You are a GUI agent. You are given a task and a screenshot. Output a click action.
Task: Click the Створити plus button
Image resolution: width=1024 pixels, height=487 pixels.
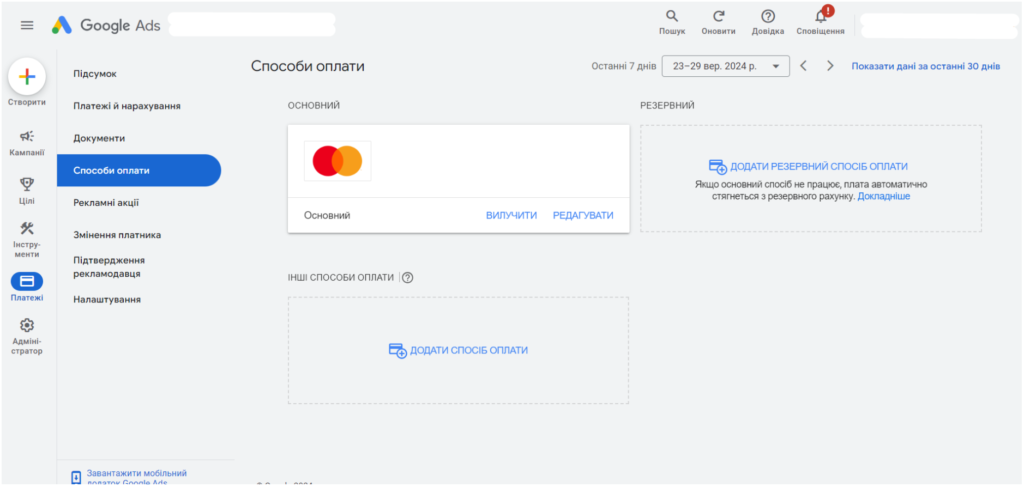27,77
